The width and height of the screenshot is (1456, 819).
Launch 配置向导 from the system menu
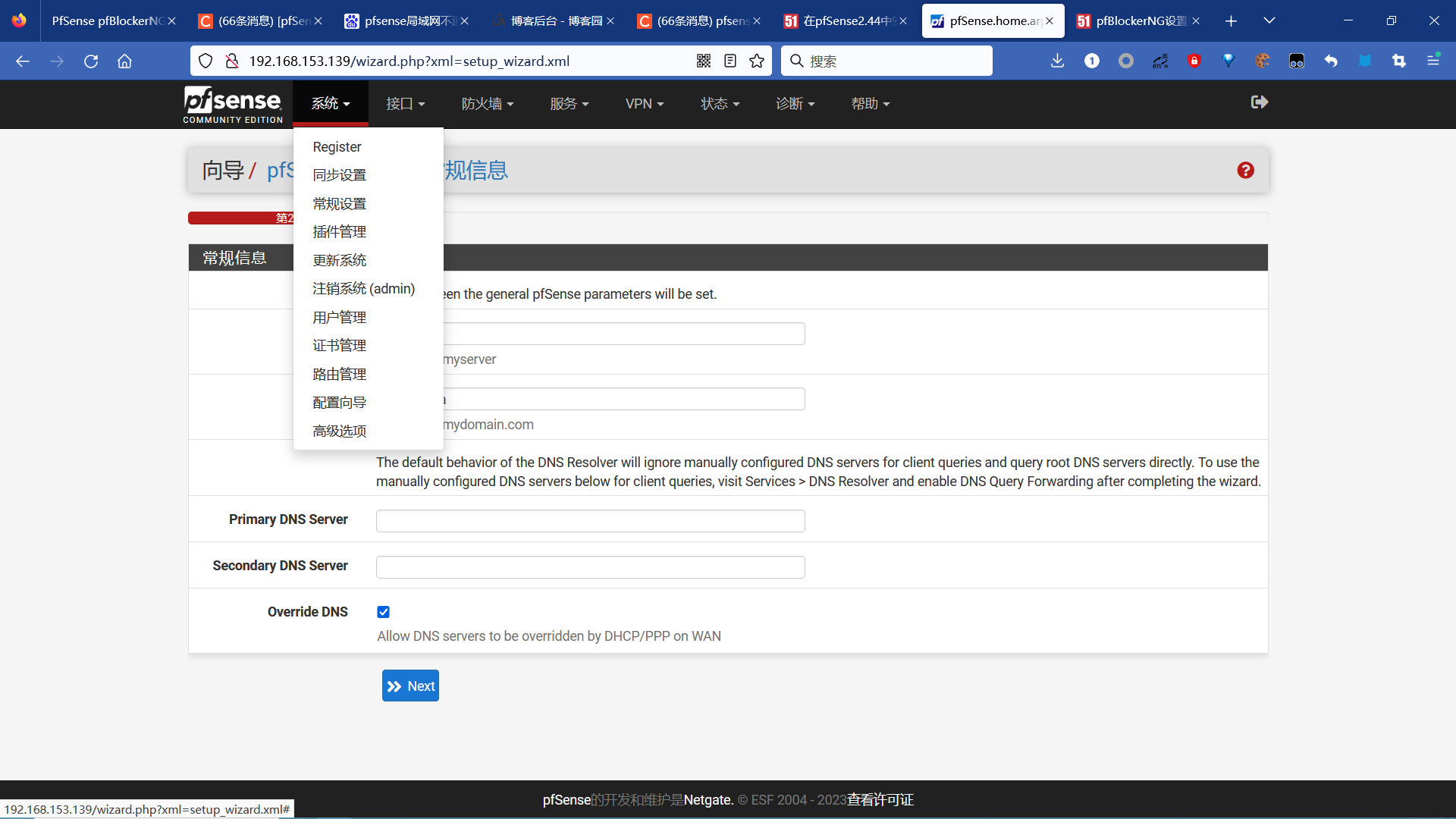(x=368, y=403)
